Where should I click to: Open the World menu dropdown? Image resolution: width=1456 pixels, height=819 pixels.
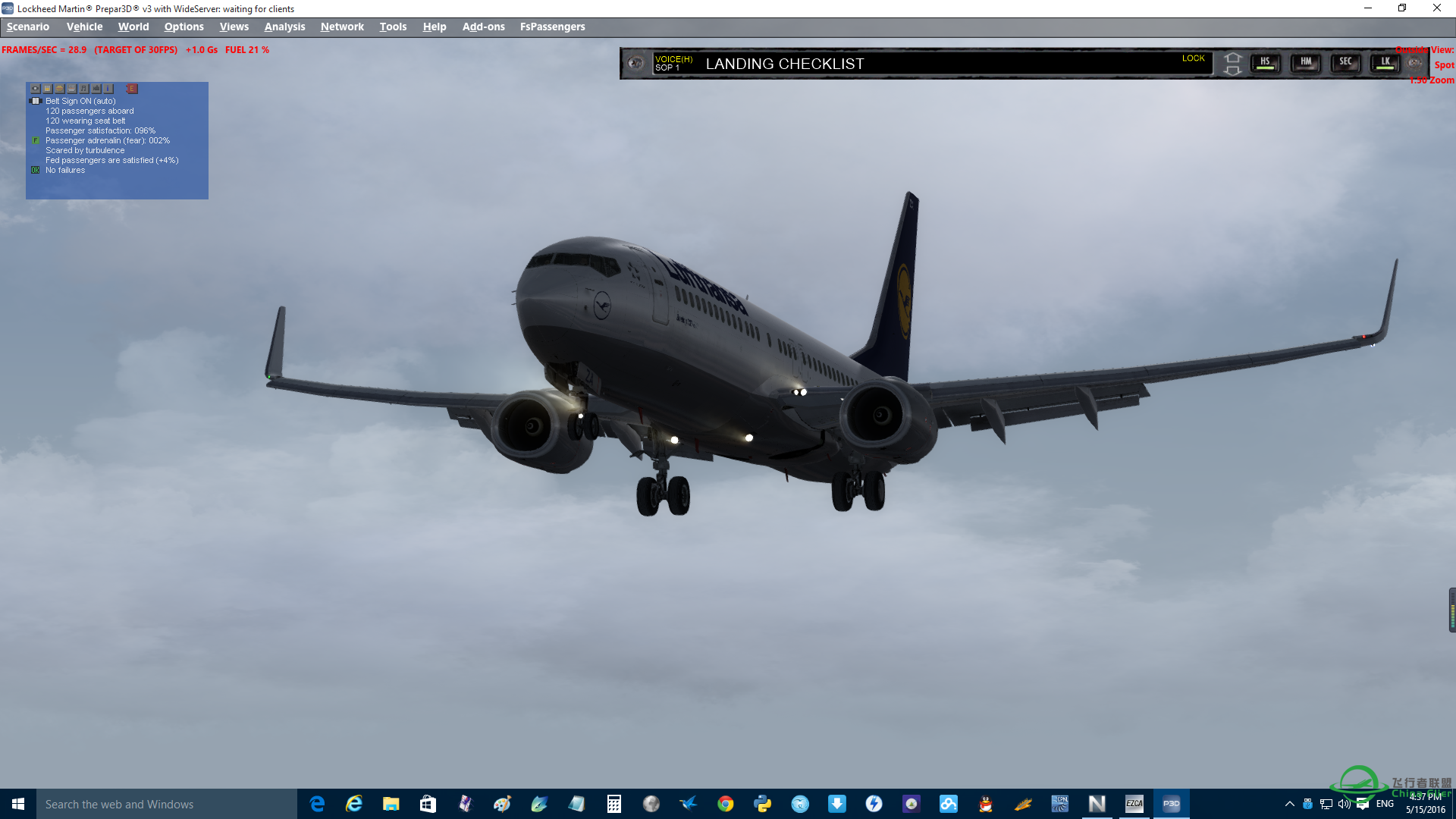point(133,26)
